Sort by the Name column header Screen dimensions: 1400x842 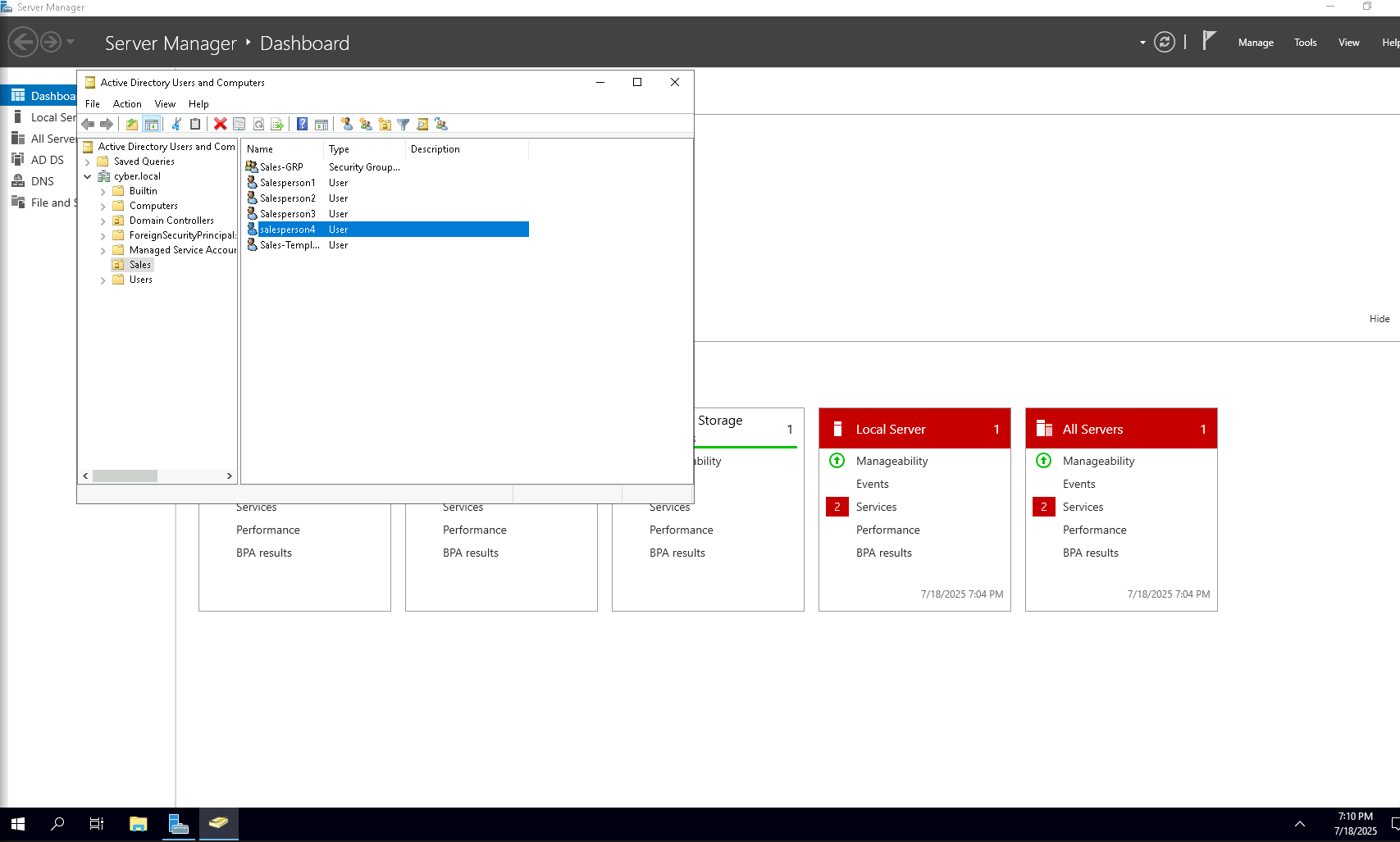(283, 149)
